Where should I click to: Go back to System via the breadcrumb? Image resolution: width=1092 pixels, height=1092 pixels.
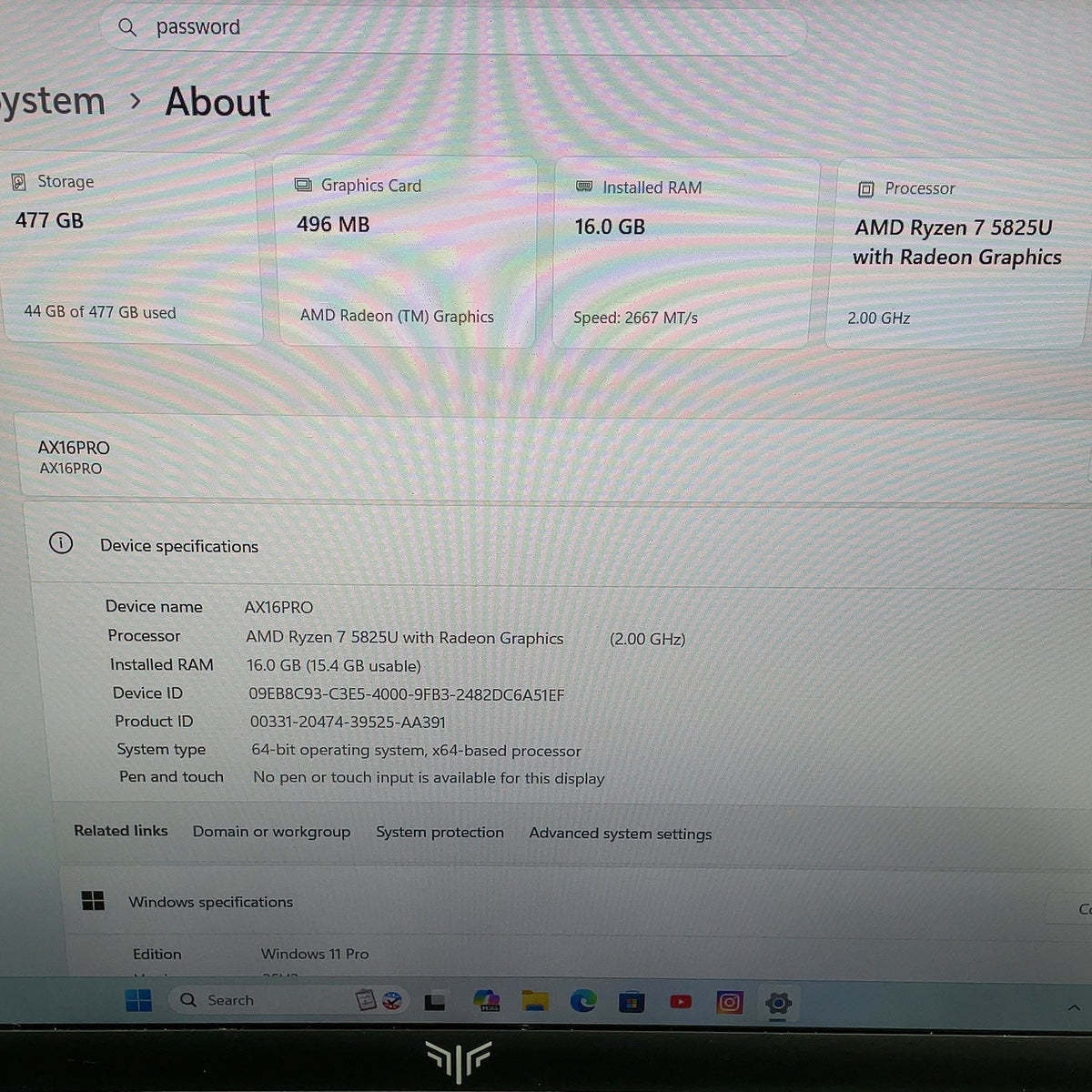53,102
